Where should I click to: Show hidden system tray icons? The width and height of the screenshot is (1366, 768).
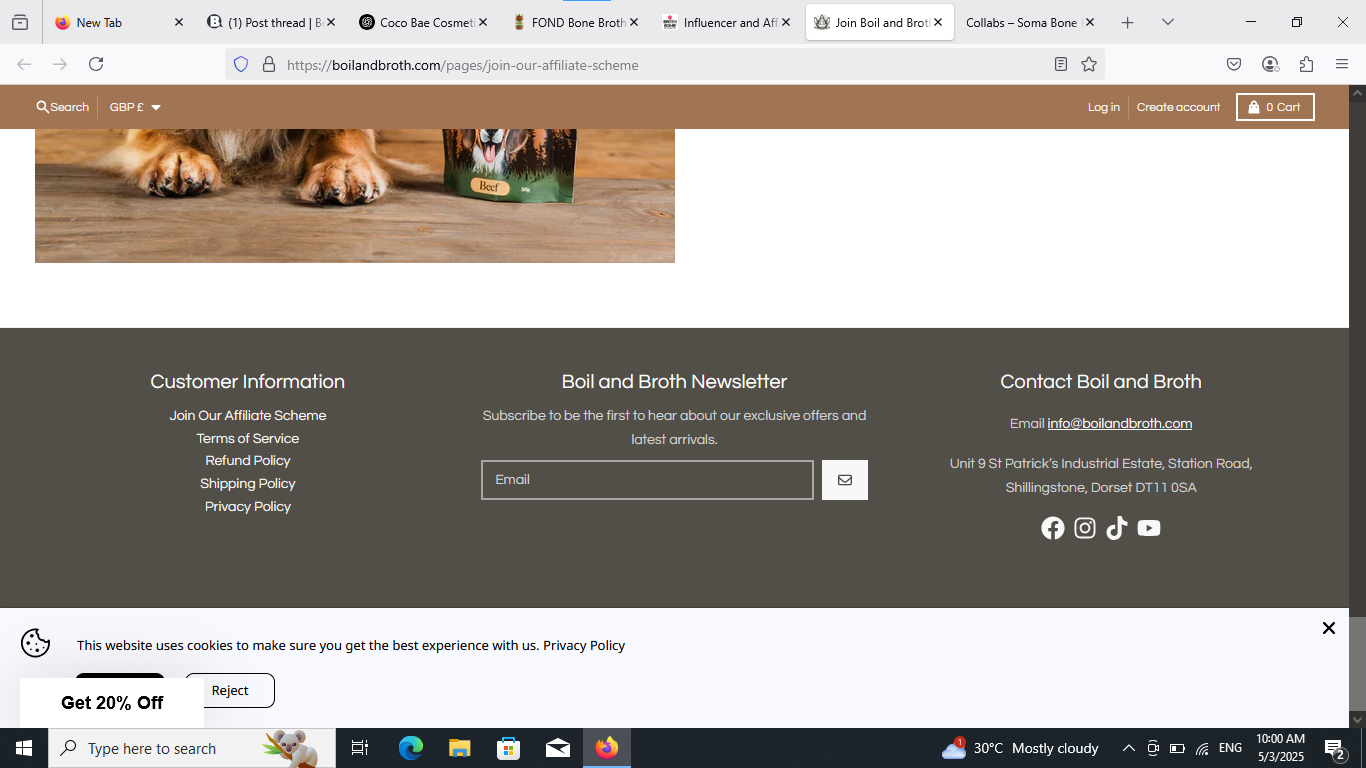(1128, 748)
